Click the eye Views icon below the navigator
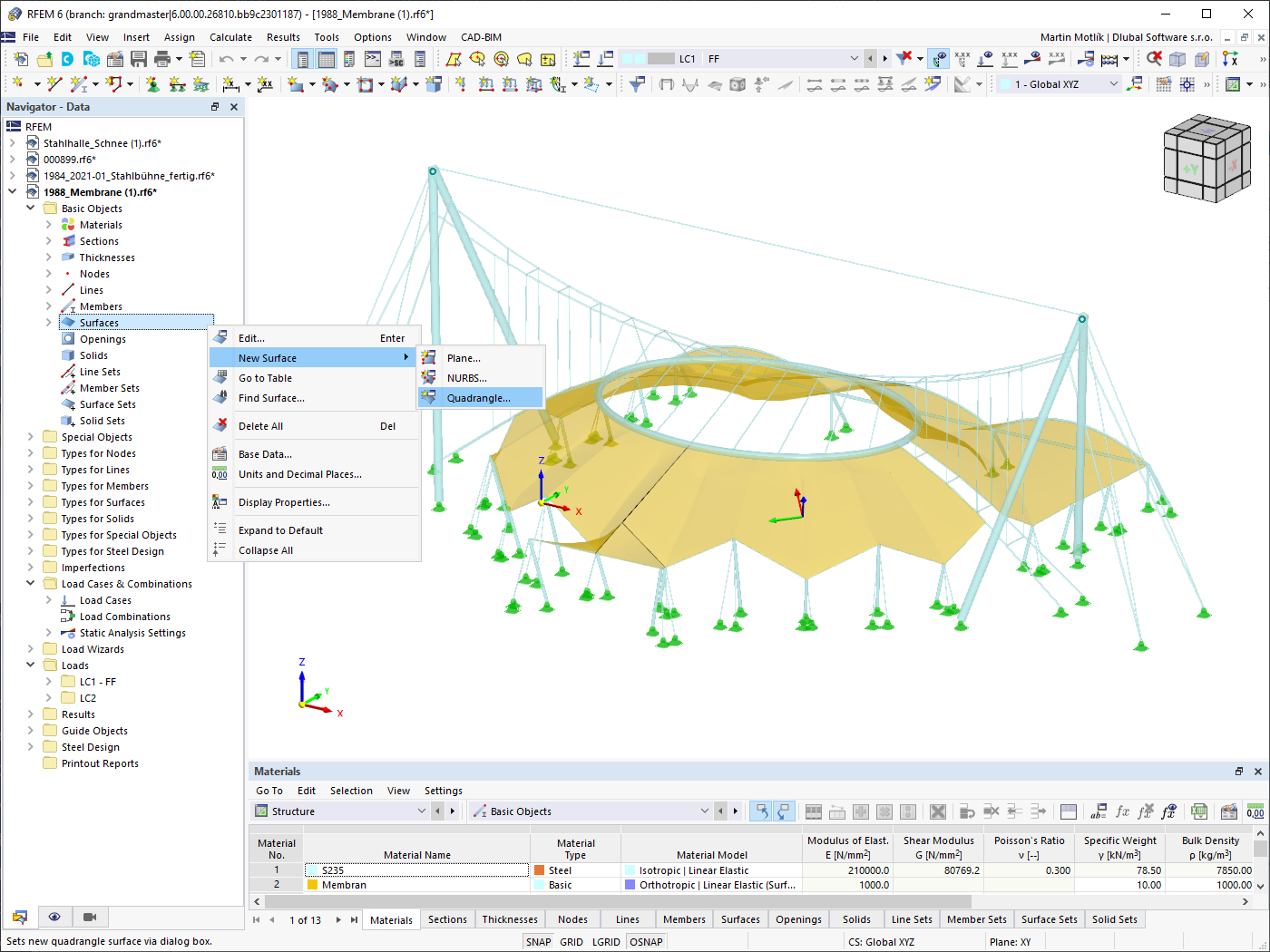Viewport: 1270px width, 952px height. click(x=54, y=917)
